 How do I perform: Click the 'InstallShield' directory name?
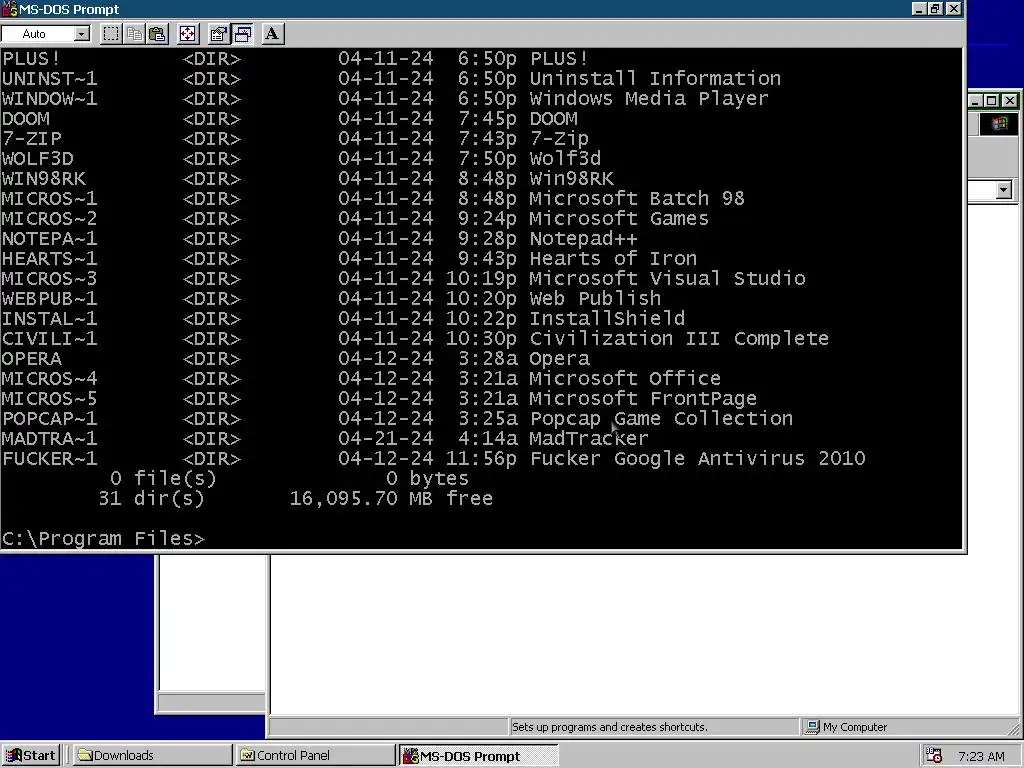[607, 319]
